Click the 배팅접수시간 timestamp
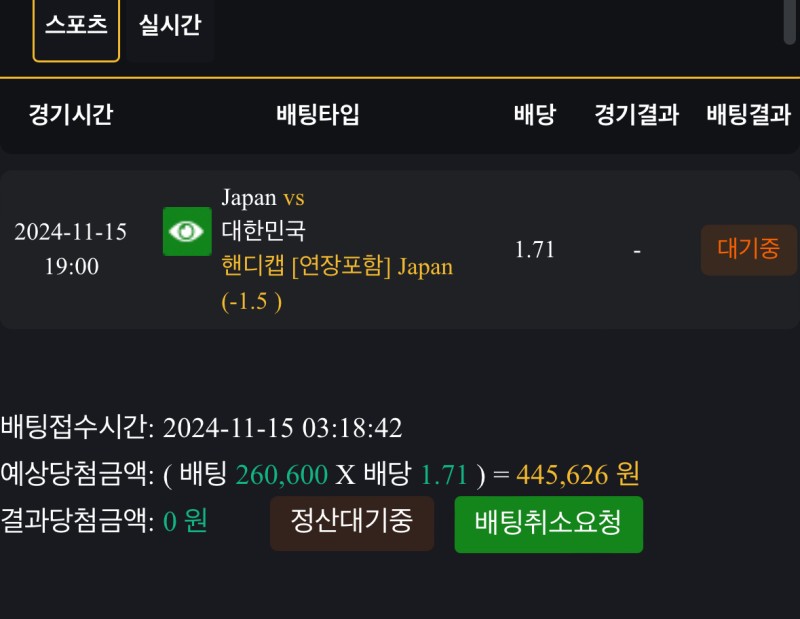800x619 pixels. point(282,429)
